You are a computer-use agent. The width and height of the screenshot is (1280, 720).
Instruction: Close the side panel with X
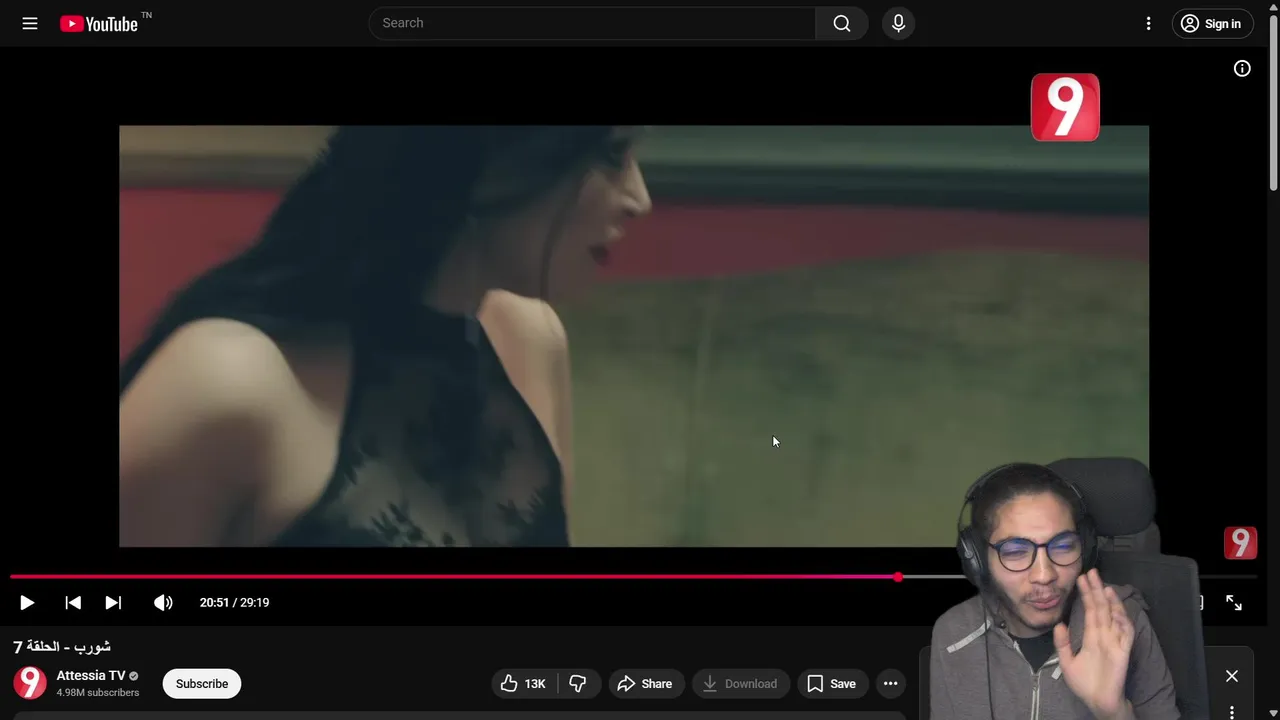click(1232, 676)
